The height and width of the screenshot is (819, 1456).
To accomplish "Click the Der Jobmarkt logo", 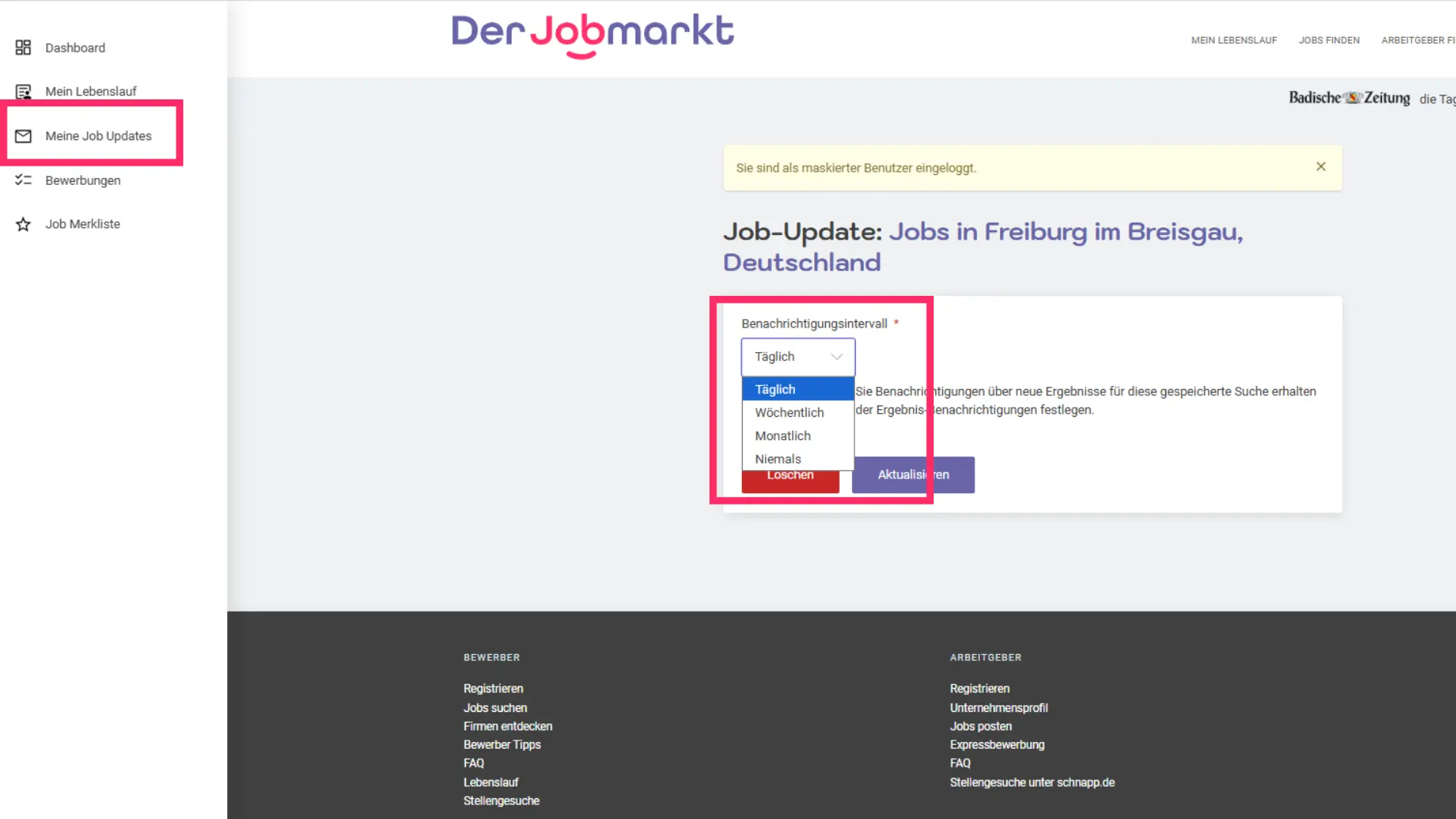I will pos(592,35).
